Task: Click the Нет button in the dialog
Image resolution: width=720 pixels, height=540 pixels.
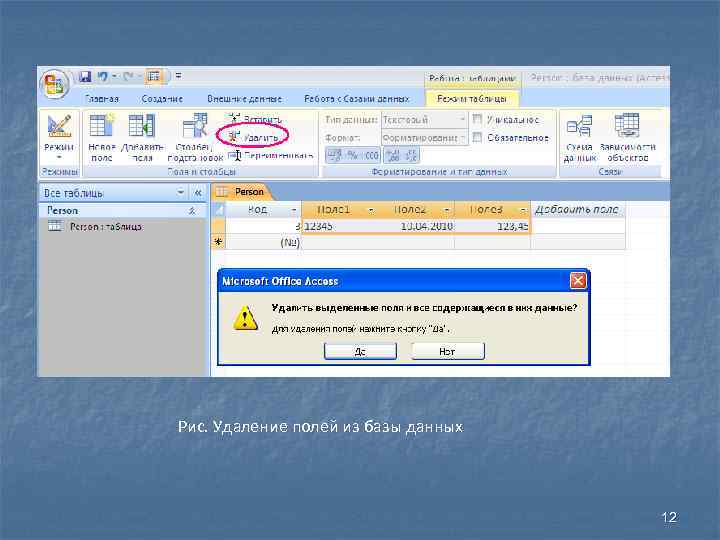Action: (x=447, y=351)
